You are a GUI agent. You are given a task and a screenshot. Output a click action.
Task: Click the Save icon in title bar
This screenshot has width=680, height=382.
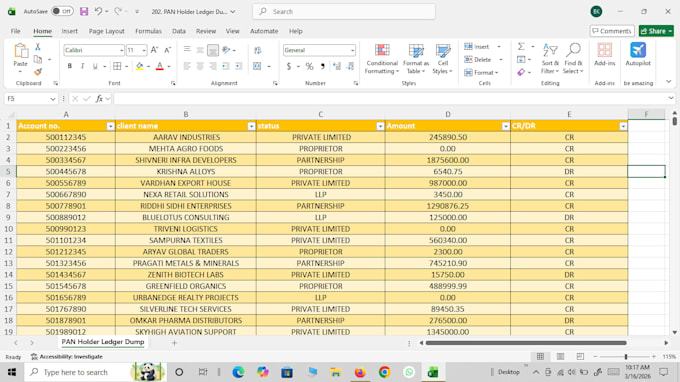84,12
